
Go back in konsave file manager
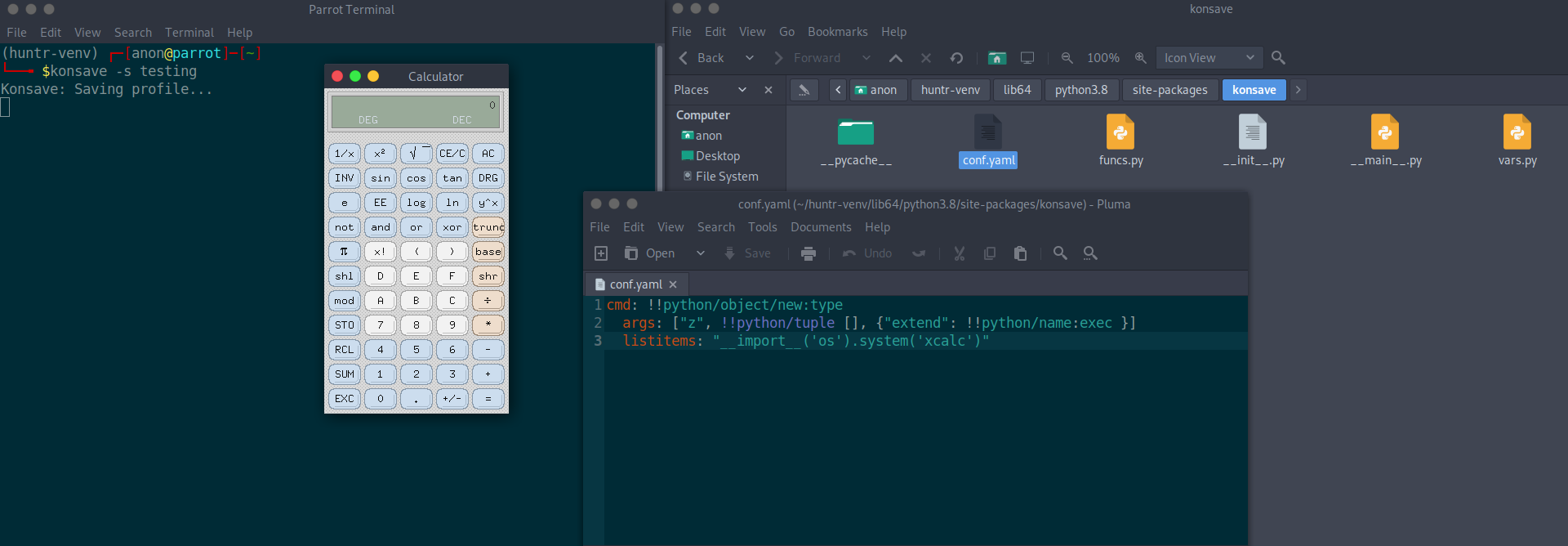[702, 58]
